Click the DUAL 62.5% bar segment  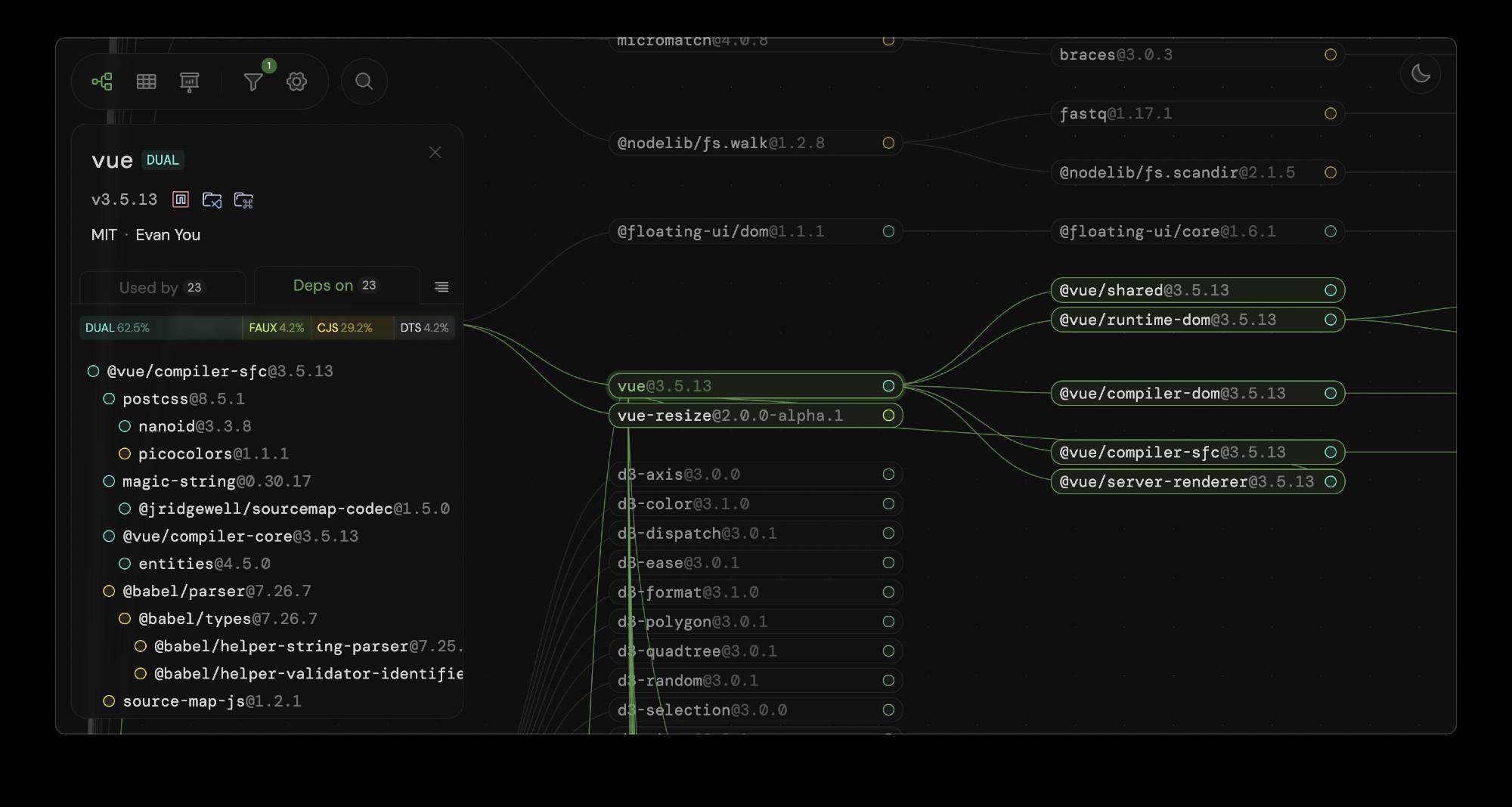point(160,328)
